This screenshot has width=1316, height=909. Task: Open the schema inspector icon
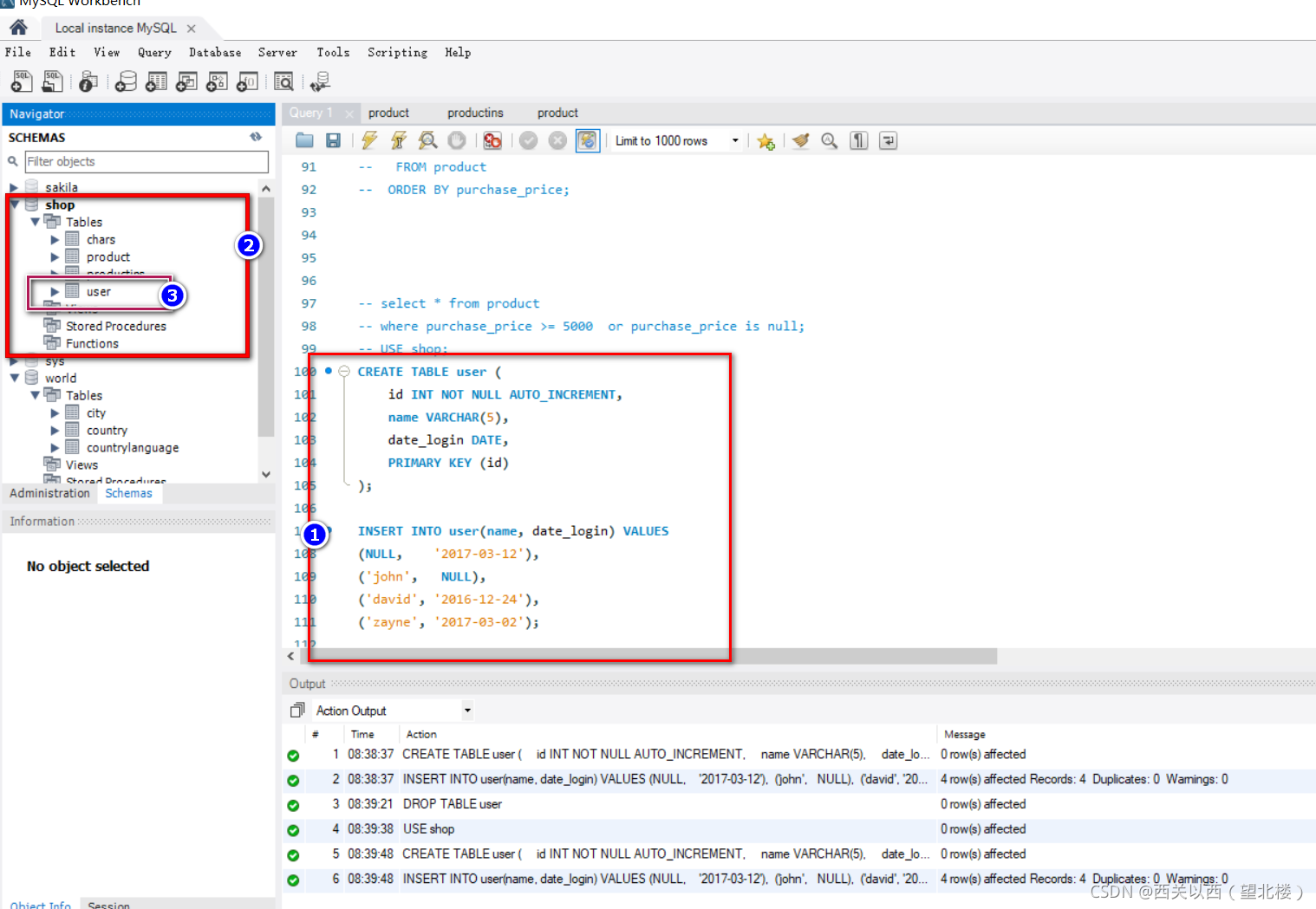tap(88, 81)
